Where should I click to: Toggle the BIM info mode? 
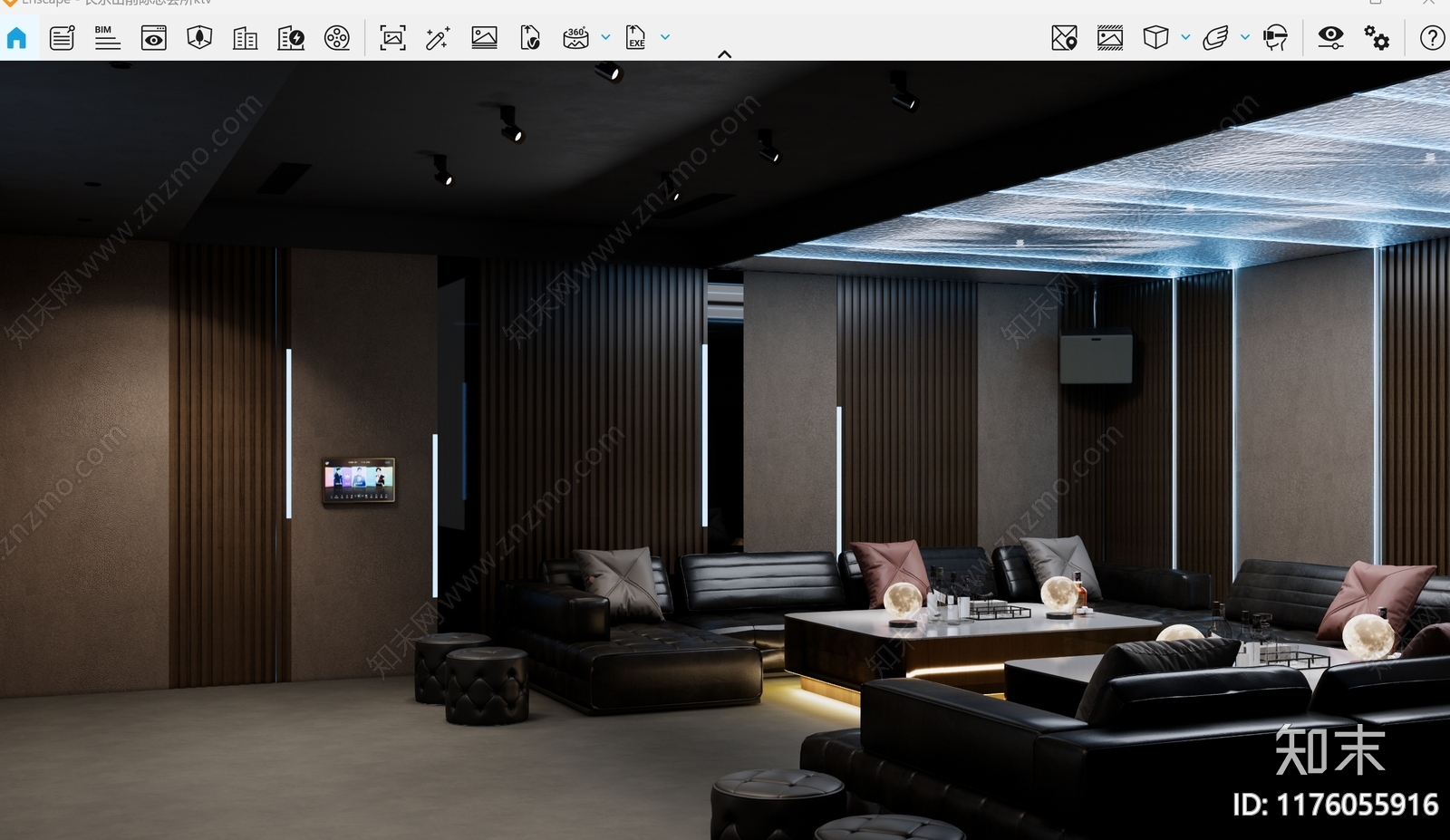coord(107,38)
